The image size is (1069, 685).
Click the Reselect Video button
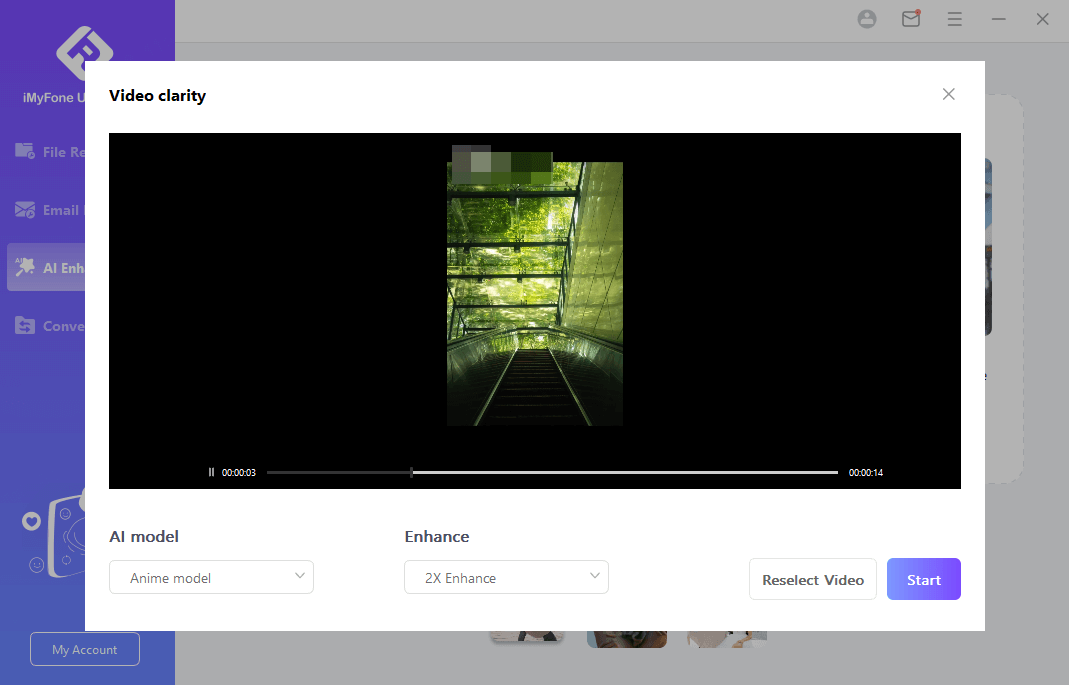(x=812, y=580)
